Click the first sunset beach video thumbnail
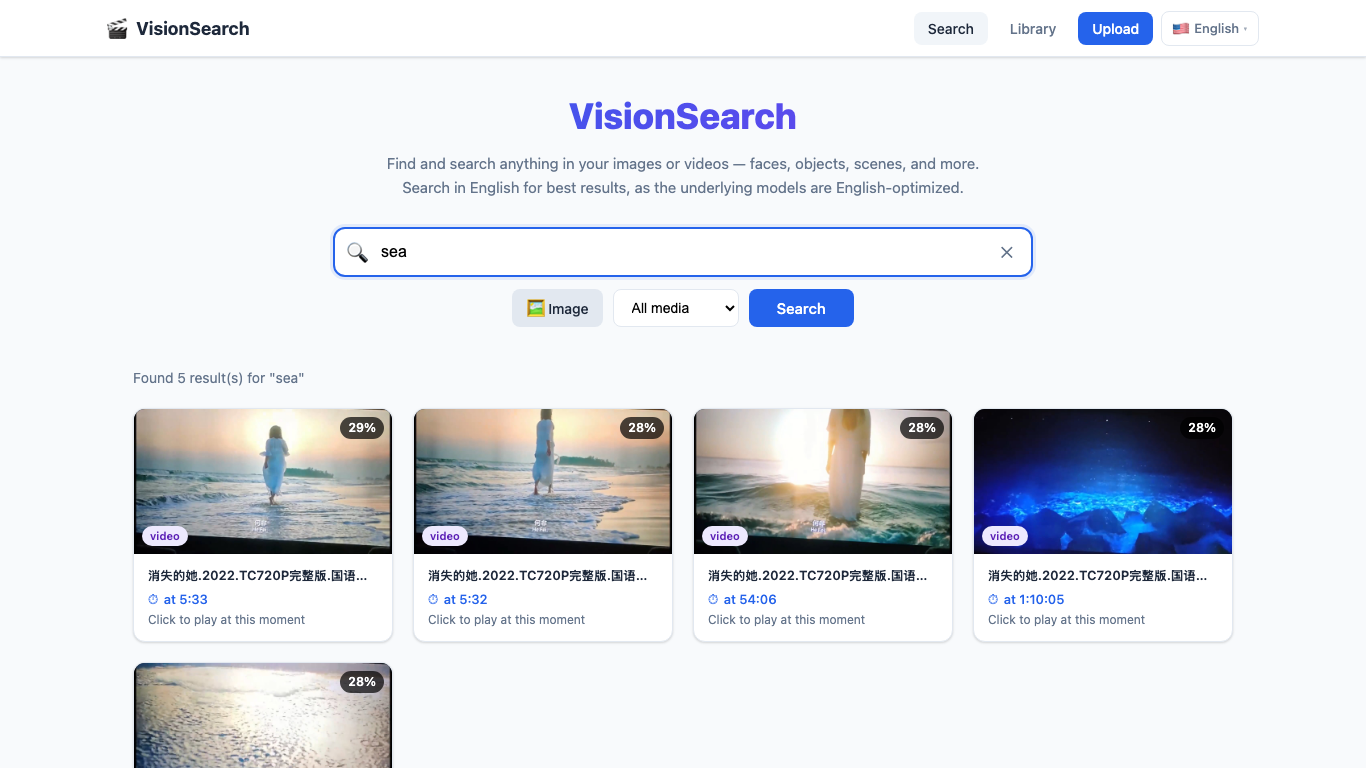The height and width of the screenshot is (768, 1366). (x=262, y=481)
